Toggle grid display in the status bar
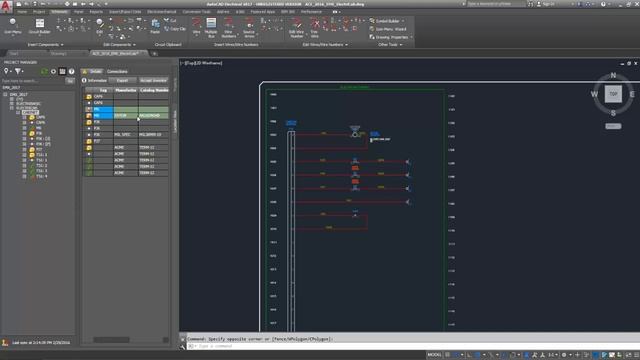Screen dimensions: 640x360 tap(448, 355)
